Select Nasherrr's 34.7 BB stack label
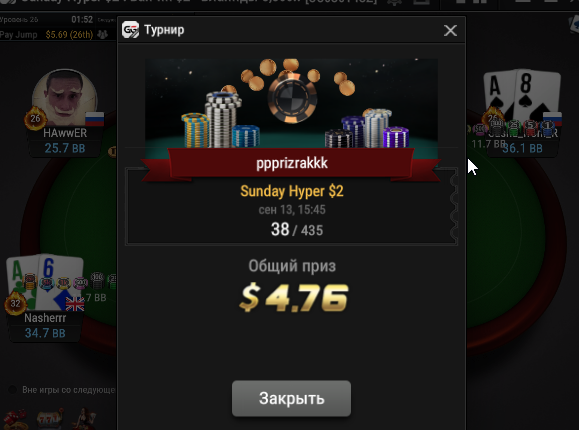 (45, 333)
